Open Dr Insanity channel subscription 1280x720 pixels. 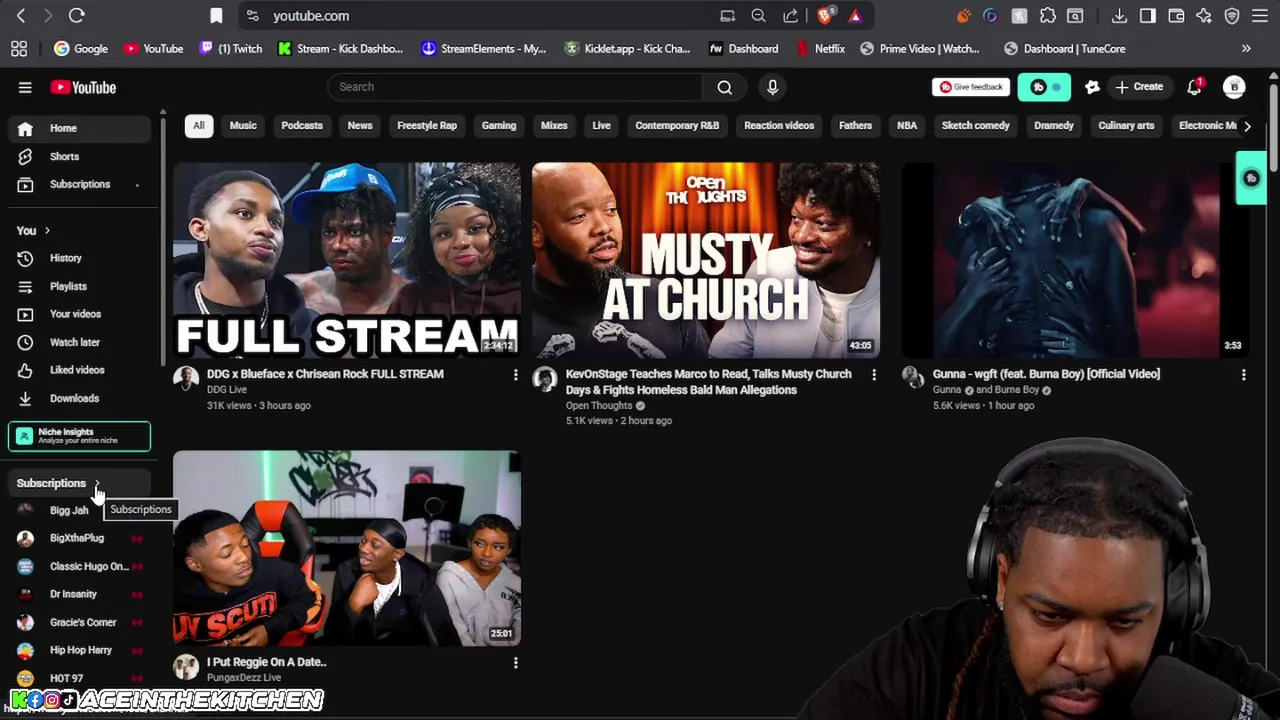(x=80, y=594)
